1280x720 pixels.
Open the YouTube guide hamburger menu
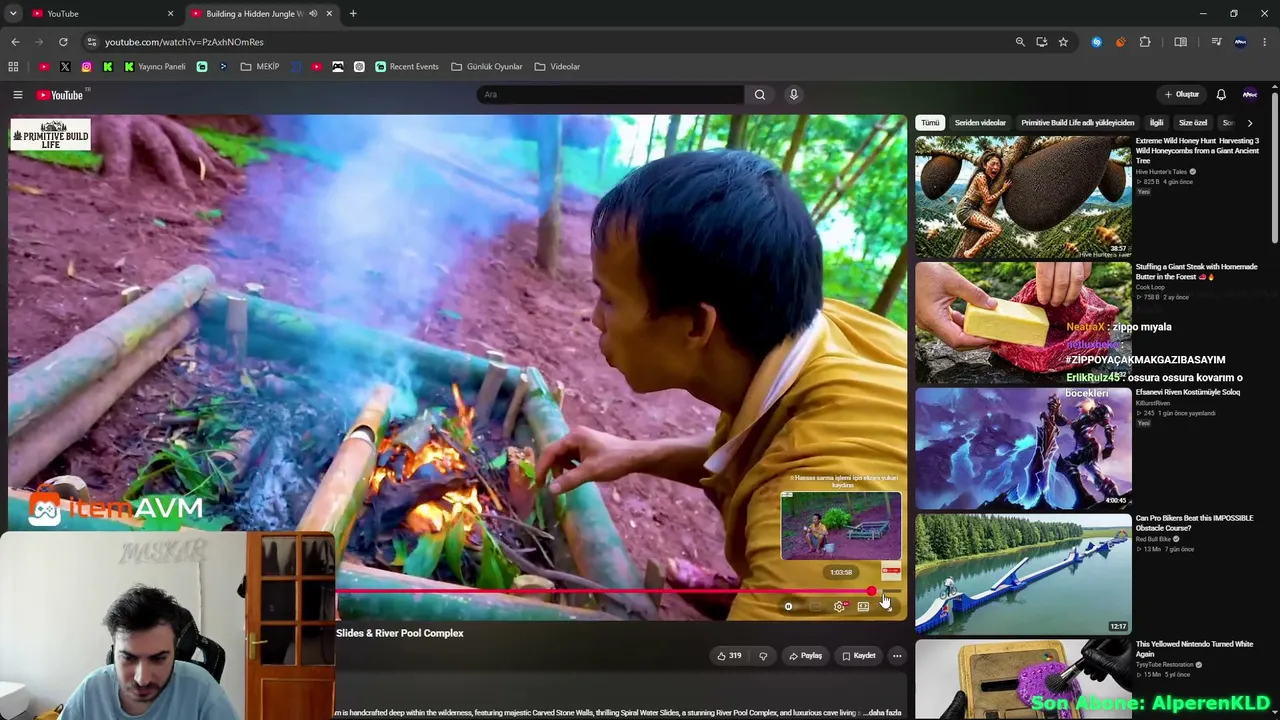[x=17, y=95]
